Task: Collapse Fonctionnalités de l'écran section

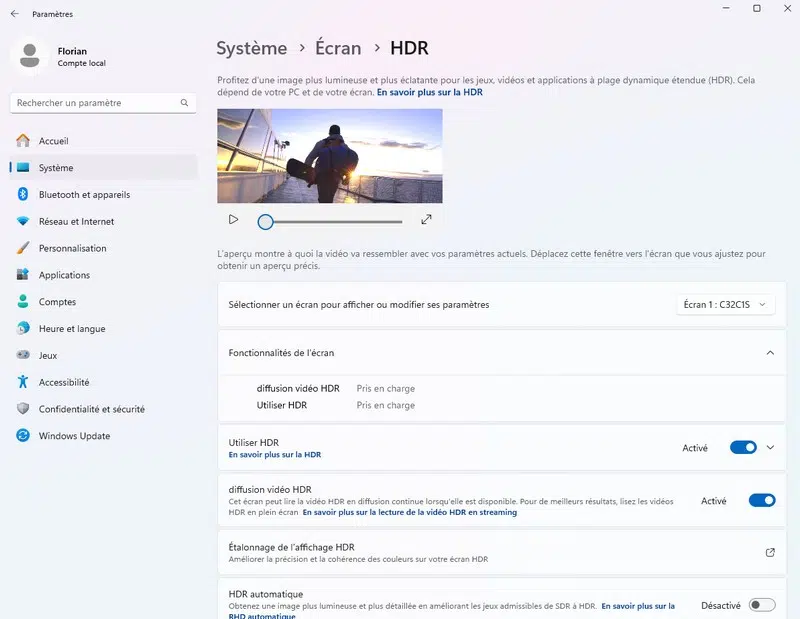Action: point(769,353)
